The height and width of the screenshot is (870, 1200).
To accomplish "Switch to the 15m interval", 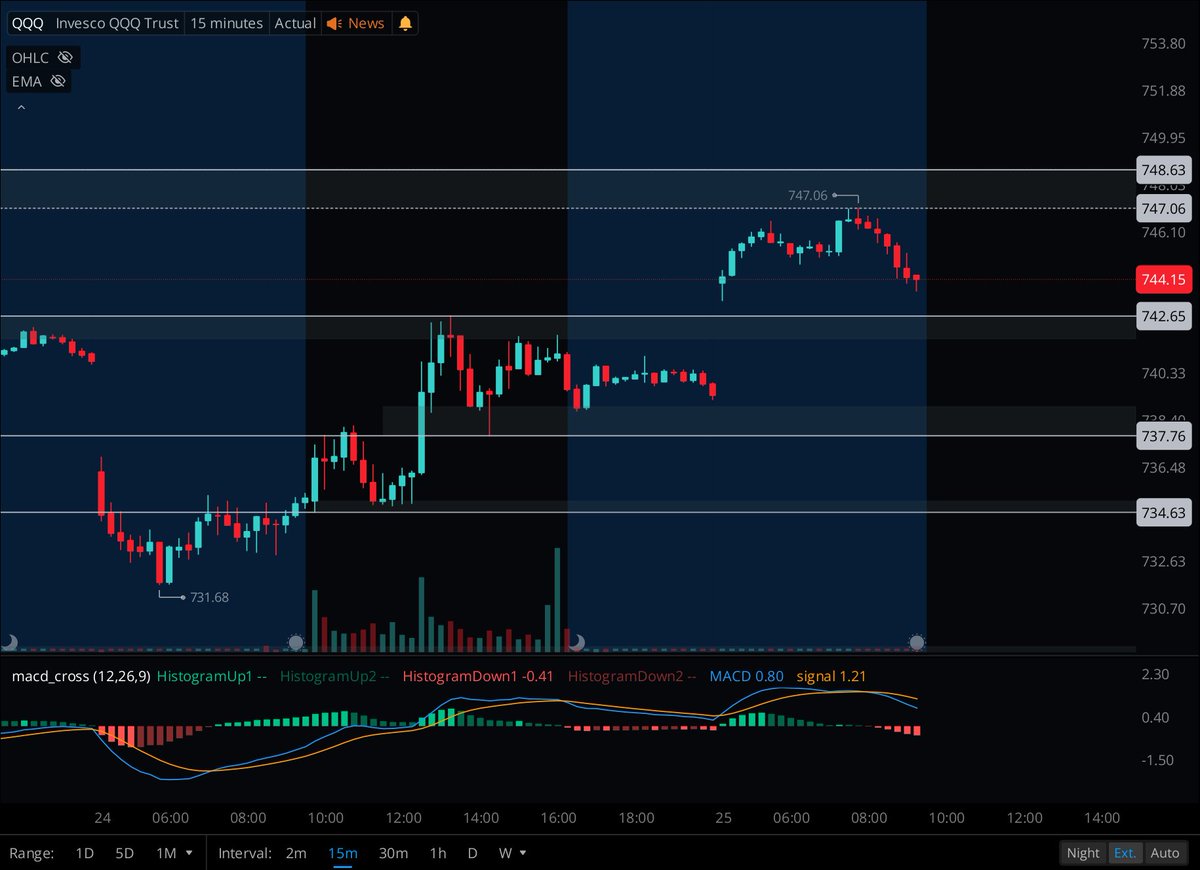I will (x=343, y=853).
